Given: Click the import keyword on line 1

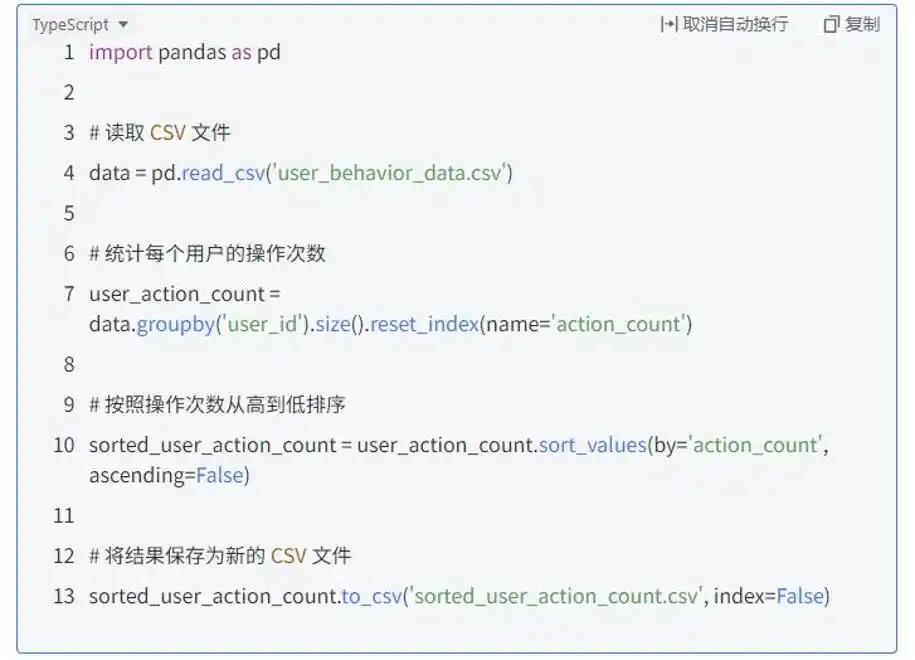Looking at the screenshot, I should pyautogui.click(x=121, y=52).
